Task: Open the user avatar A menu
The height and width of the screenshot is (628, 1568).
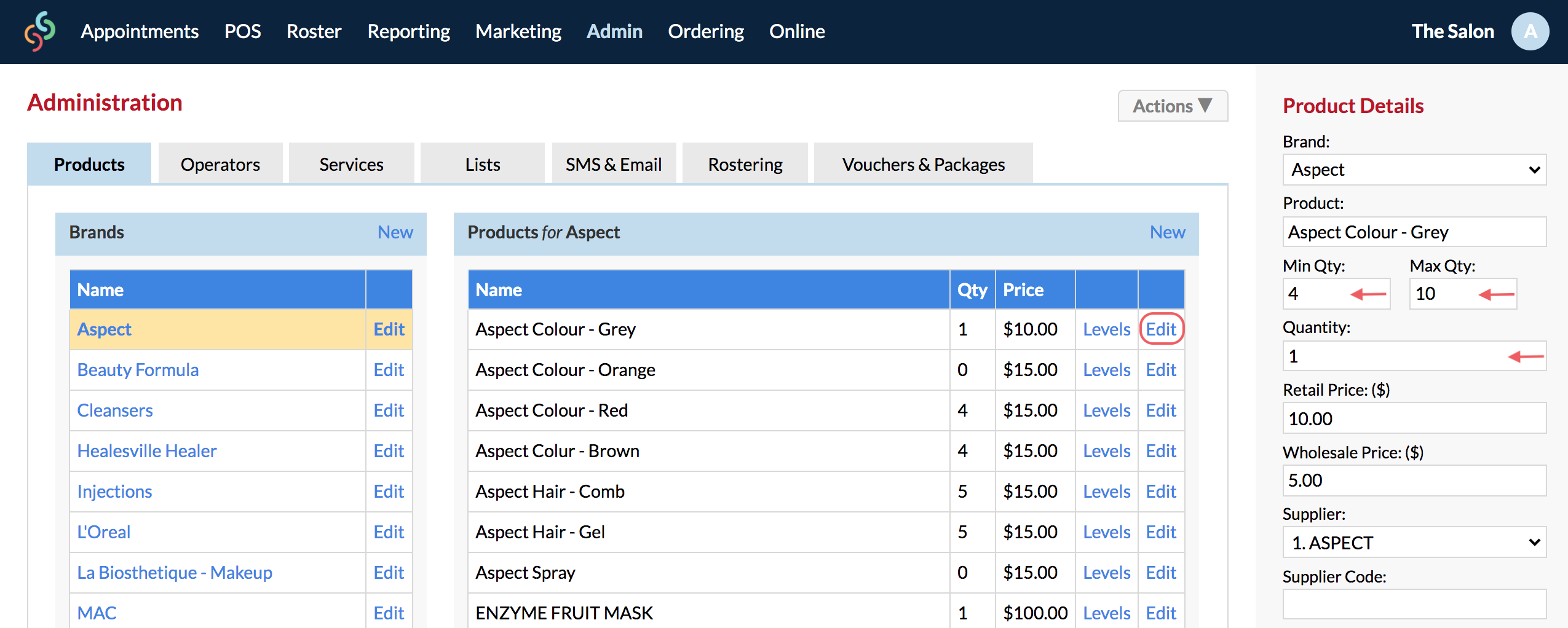Action: click(1530, 31)
